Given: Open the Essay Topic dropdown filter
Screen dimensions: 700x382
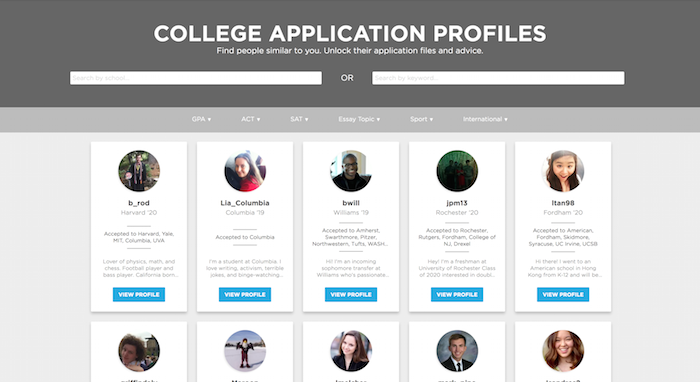Looking at the screenshot, I should click(x=359, y=119).
